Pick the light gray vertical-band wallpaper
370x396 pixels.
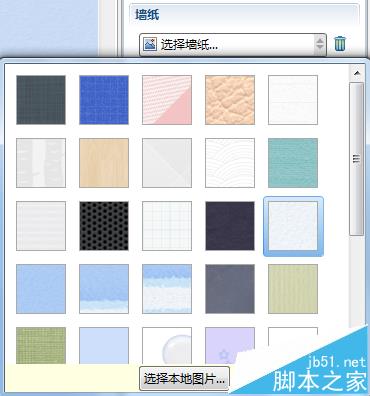coord(41,163)
